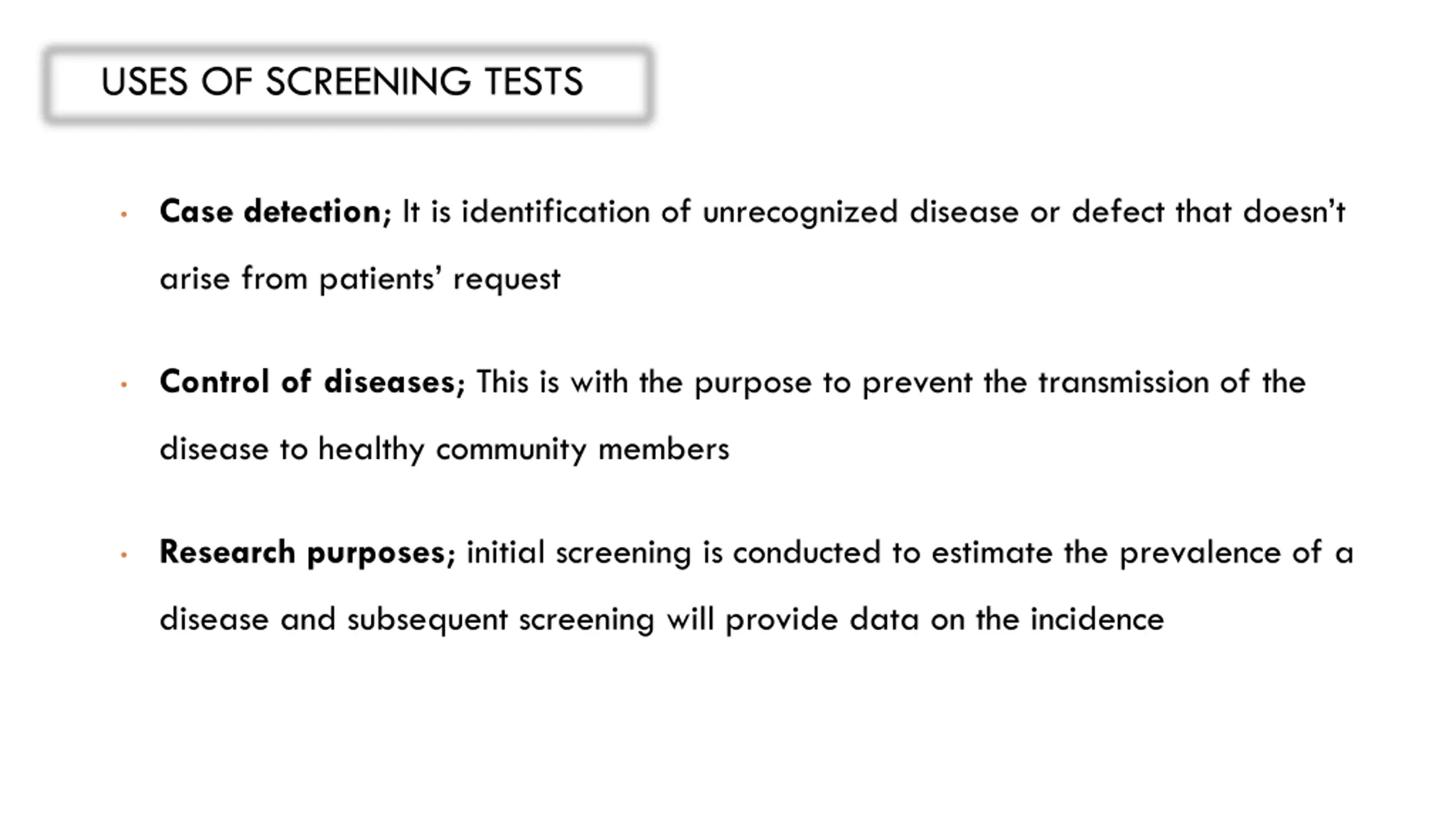The width and height of the screenshot is (1456, 833).
Task: Click the phrase 'initial screening' in third bullet
Action: [579, 553]
